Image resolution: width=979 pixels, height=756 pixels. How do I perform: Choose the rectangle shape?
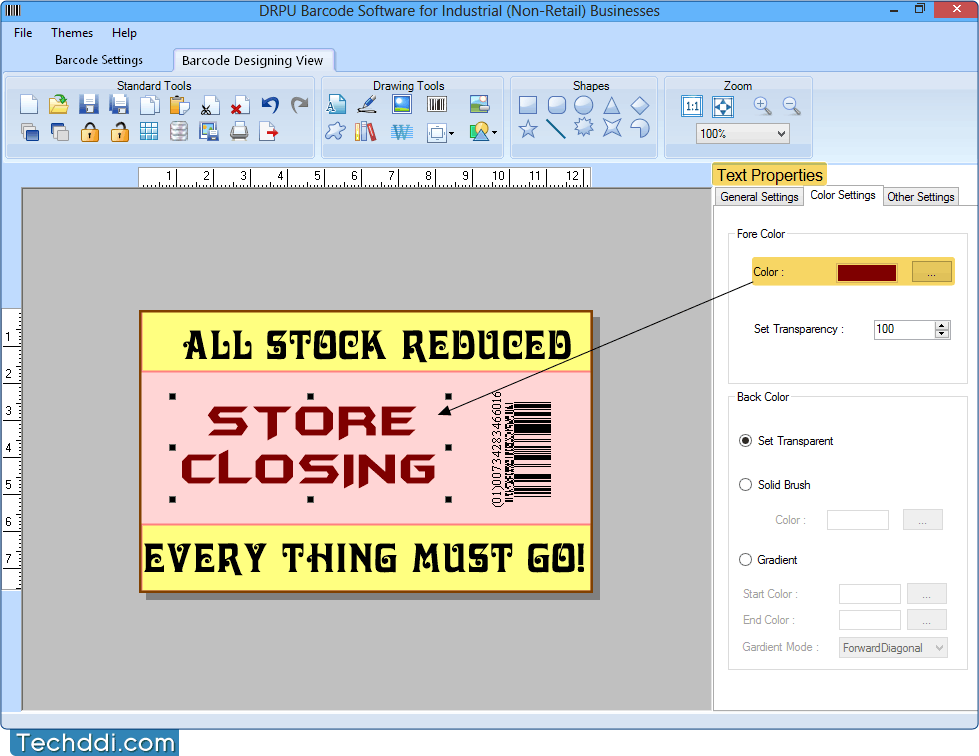pos(528,105)
